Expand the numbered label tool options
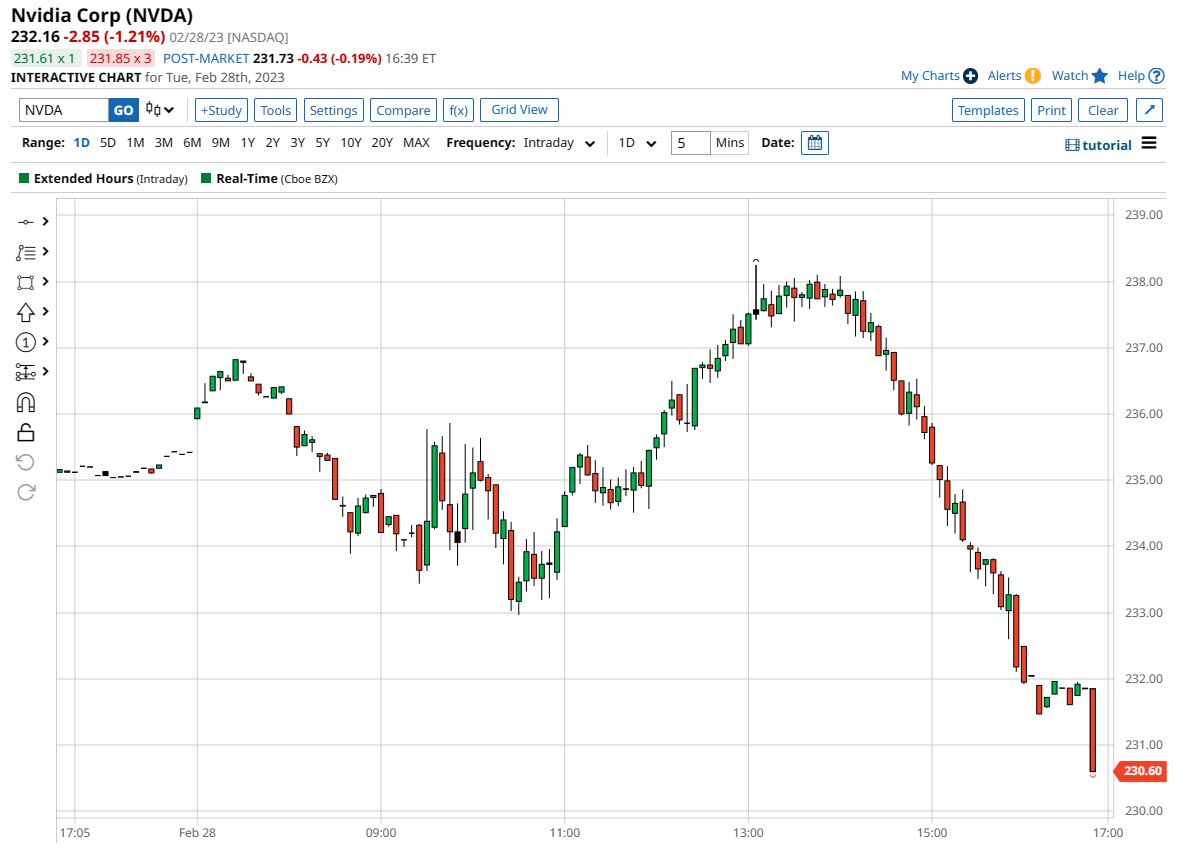The image size is (1189, 854). 45,341
